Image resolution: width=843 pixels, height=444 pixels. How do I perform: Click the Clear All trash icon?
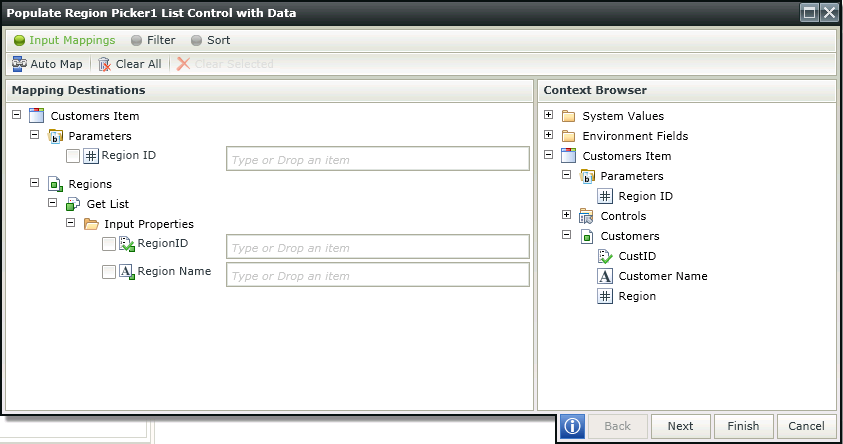104,65
